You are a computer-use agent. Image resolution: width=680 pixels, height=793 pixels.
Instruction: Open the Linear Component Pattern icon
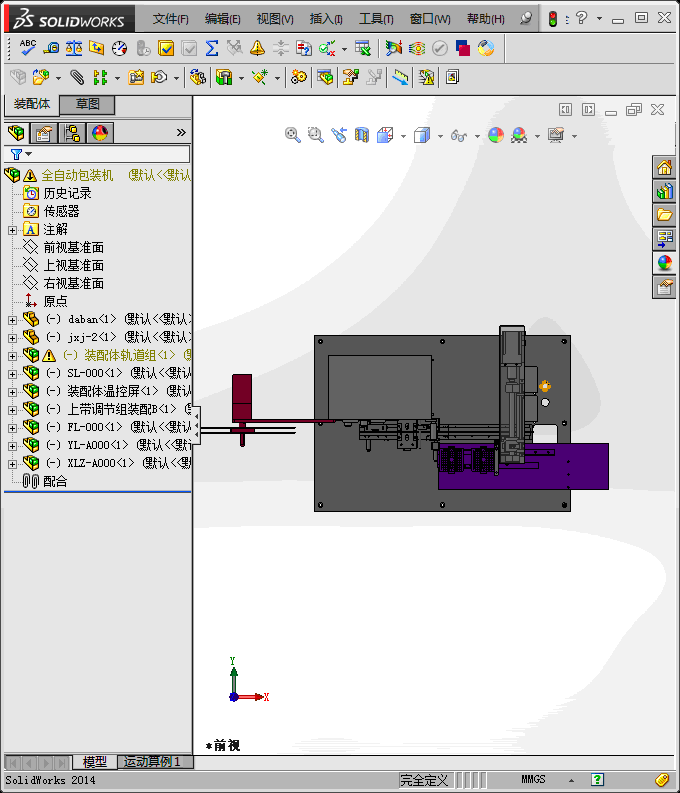(100, 77)
